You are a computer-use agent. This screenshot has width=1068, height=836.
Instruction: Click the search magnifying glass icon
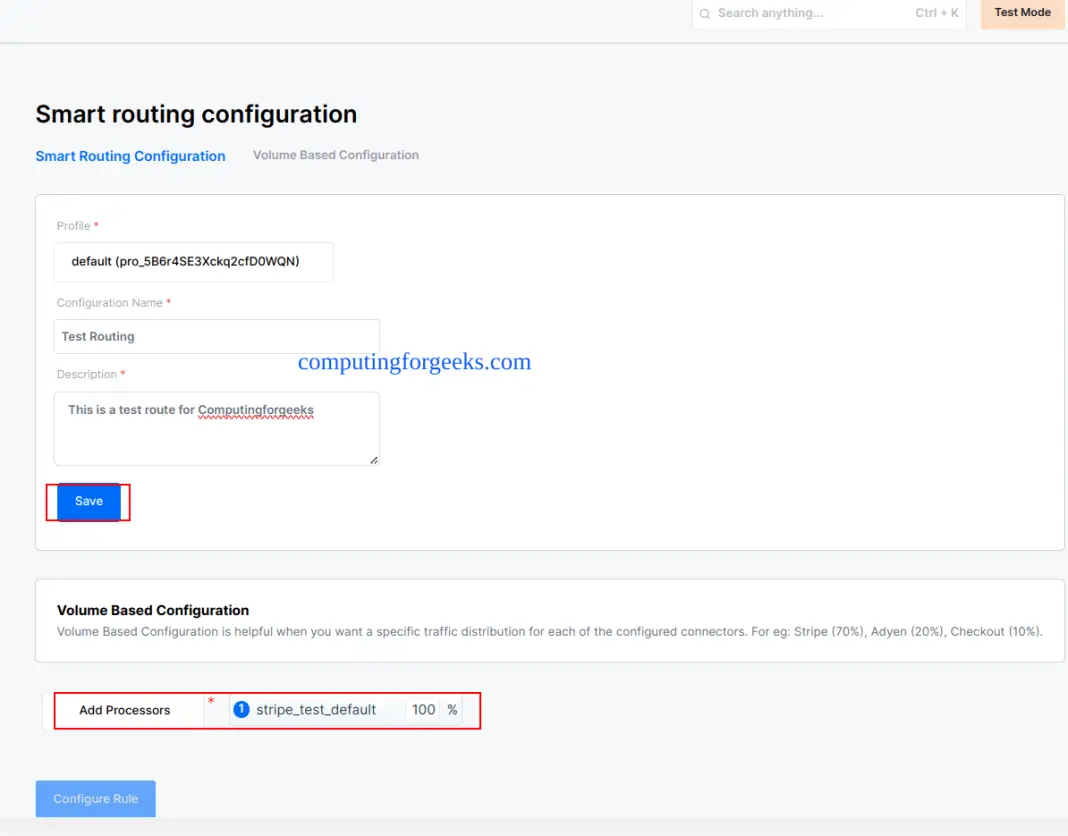click(704, 13)
